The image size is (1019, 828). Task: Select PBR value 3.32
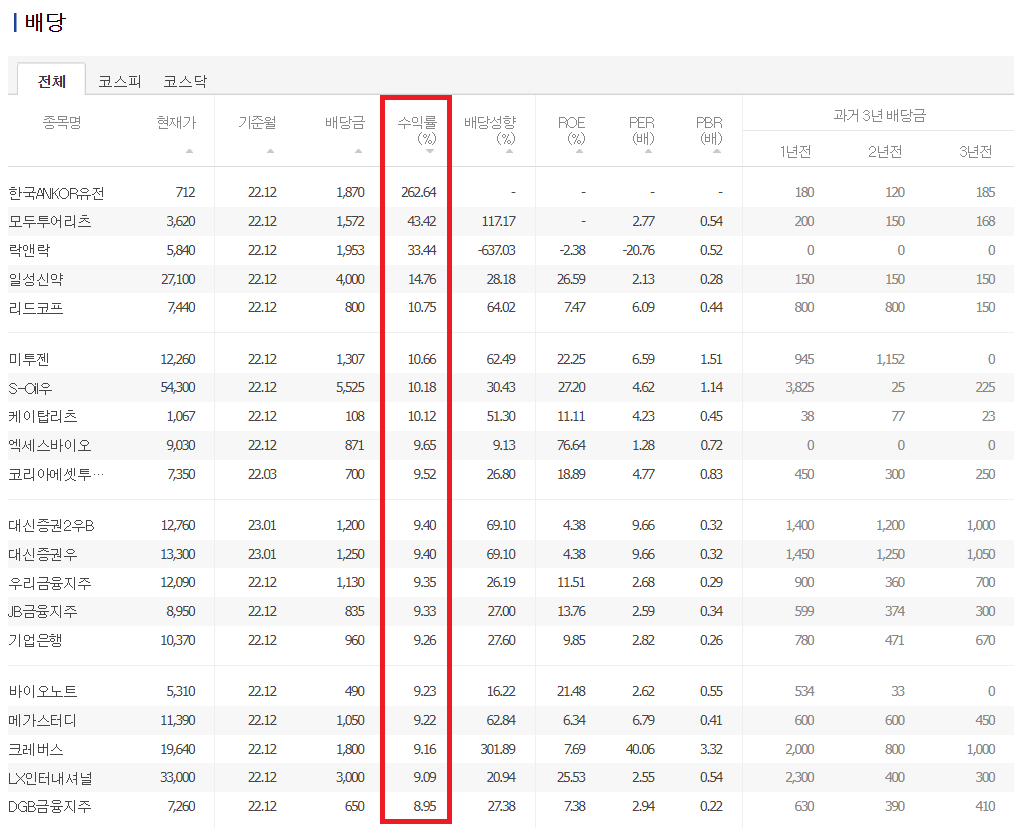tap(711, 749)
